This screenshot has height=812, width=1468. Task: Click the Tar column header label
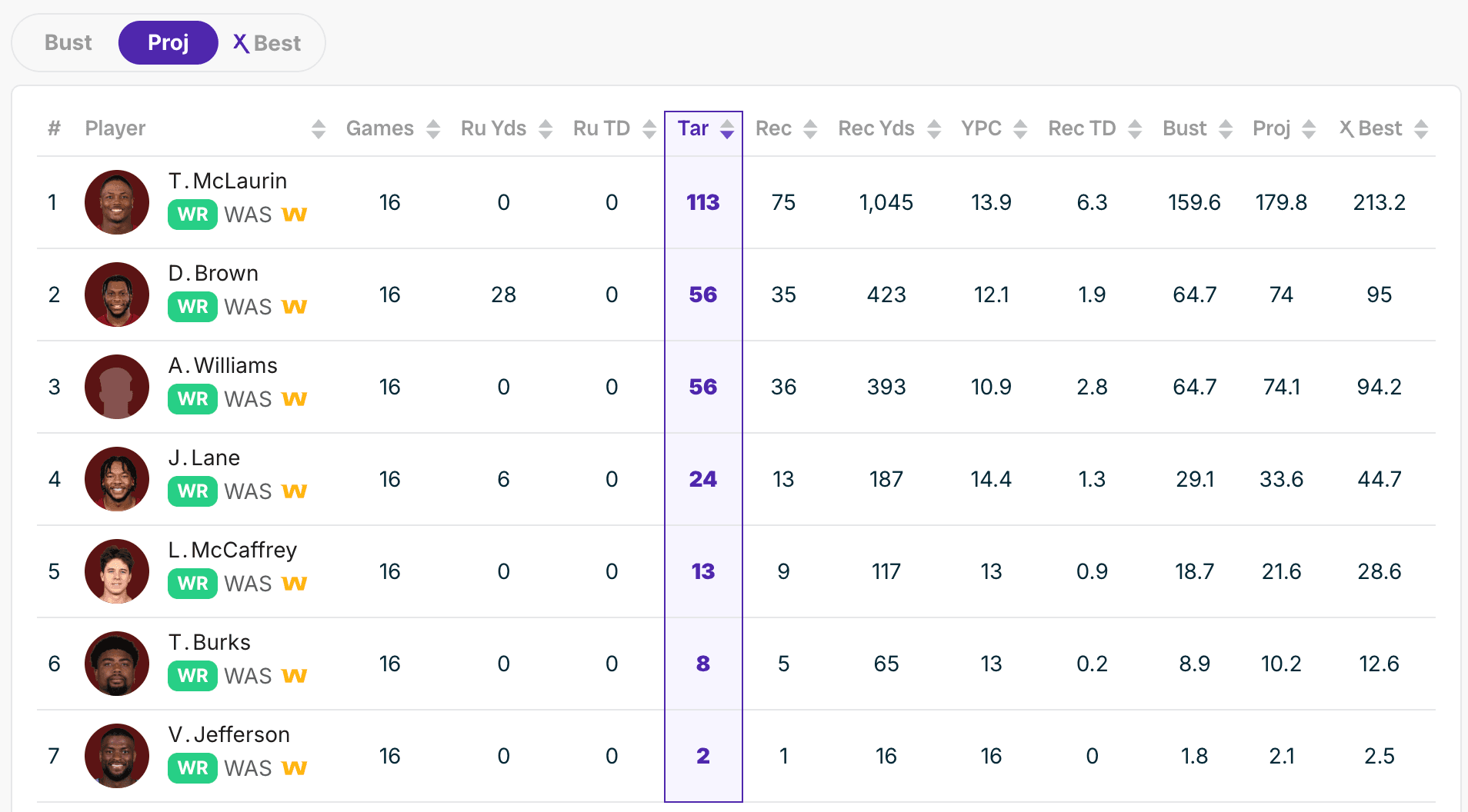[692, 128]
